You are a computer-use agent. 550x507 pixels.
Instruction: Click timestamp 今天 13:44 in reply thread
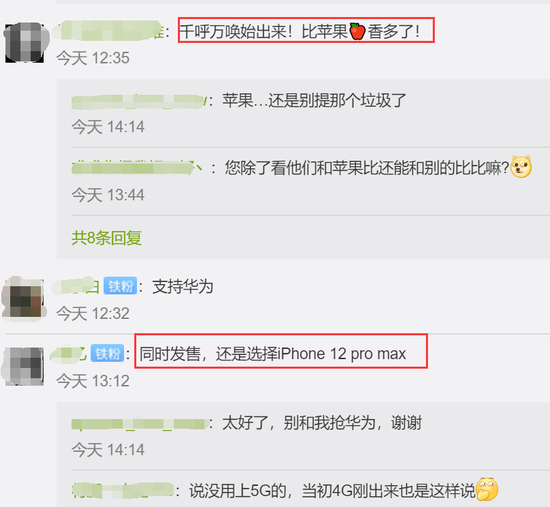[x=108, y=195]
